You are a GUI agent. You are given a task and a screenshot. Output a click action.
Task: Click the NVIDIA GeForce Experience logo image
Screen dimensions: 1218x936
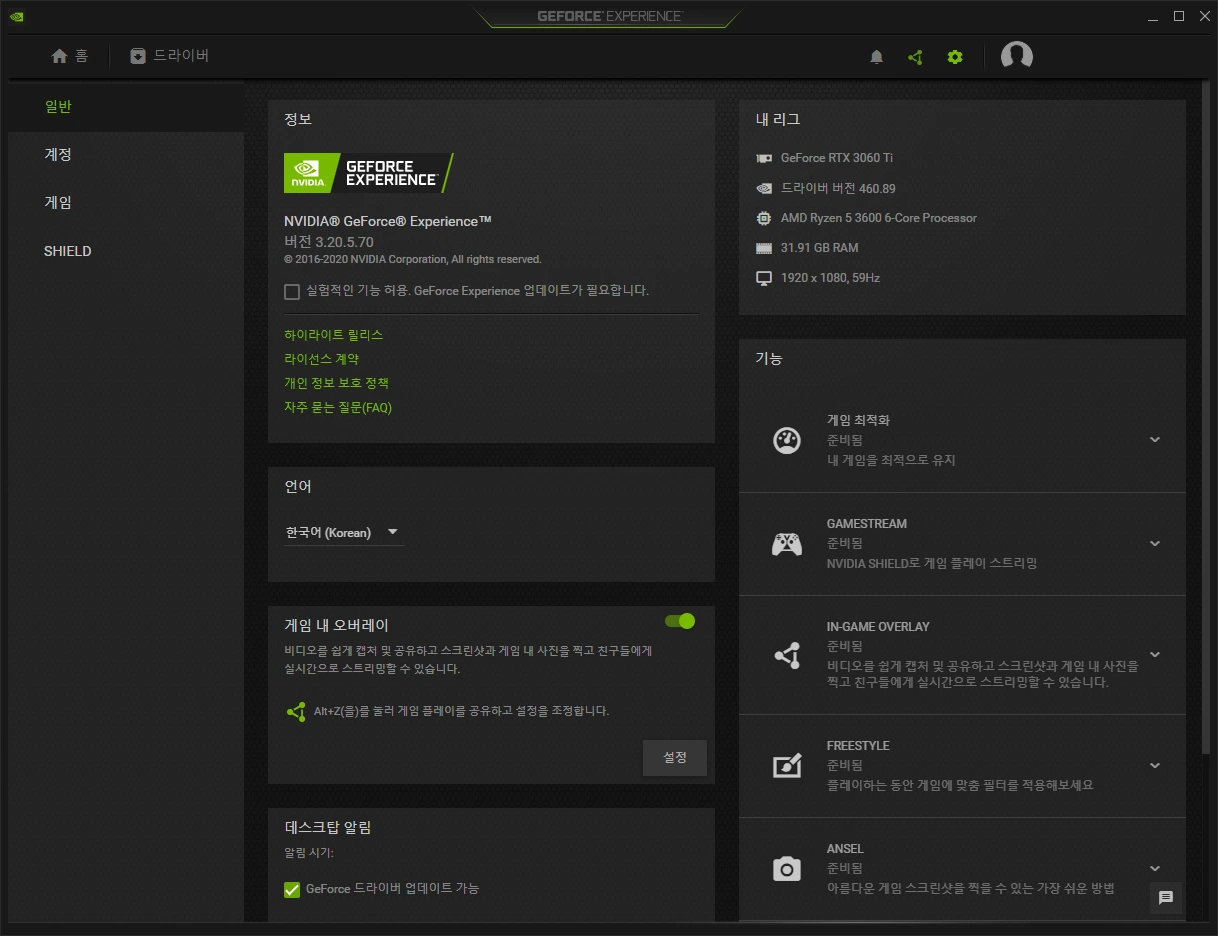tap(369, 173)
